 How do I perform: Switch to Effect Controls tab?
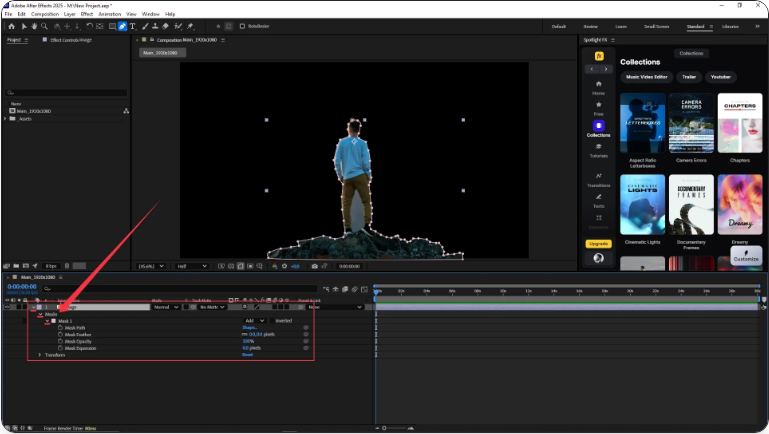(69, 40)
